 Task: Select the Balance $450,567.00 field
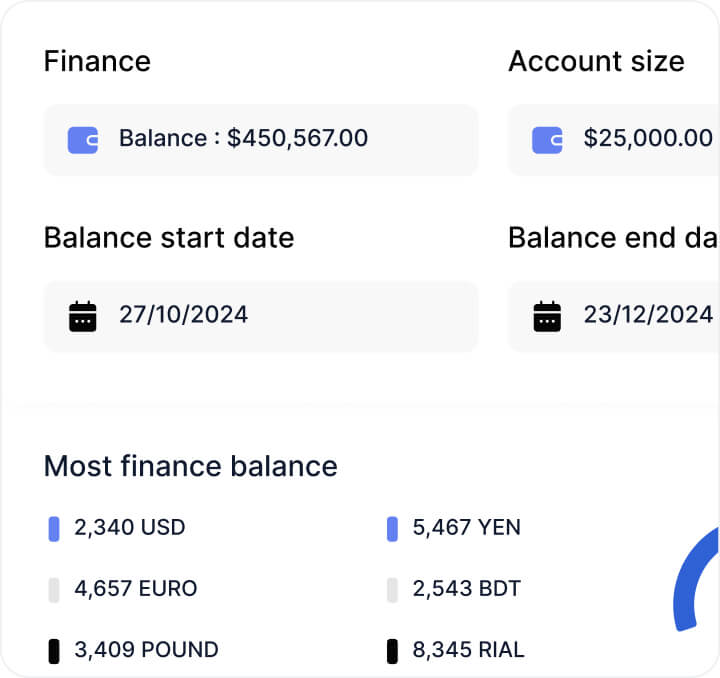tap(261, 140)
